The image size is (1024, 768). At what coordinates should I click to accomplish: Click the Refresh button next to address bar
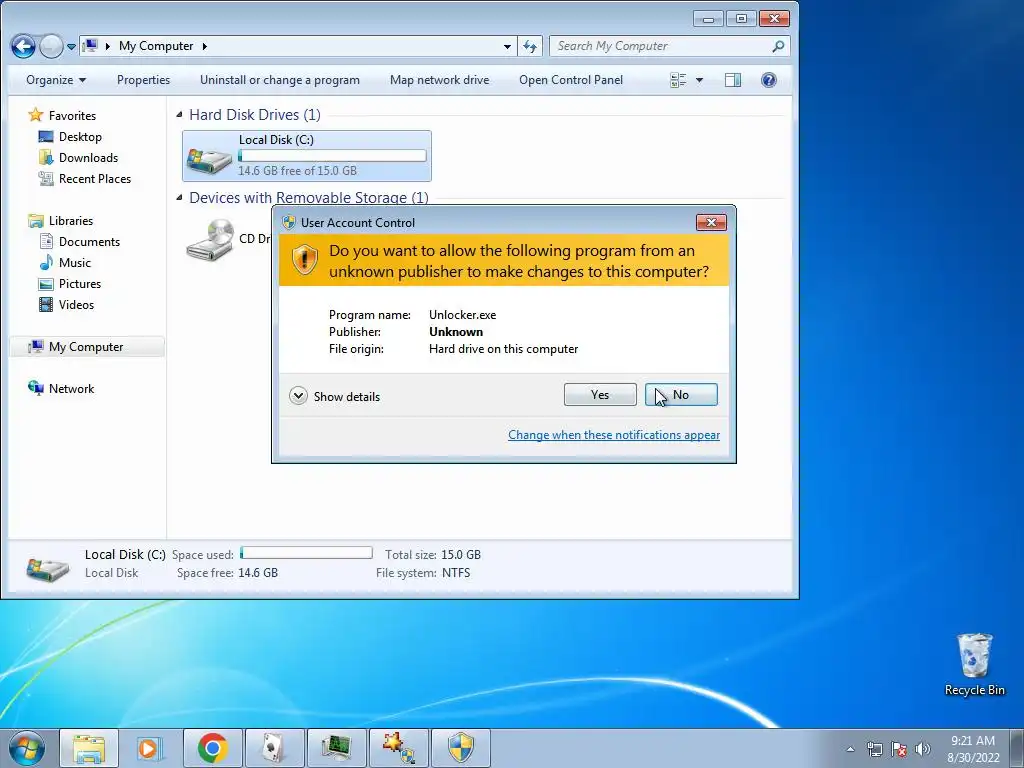[x=530, y=46]
